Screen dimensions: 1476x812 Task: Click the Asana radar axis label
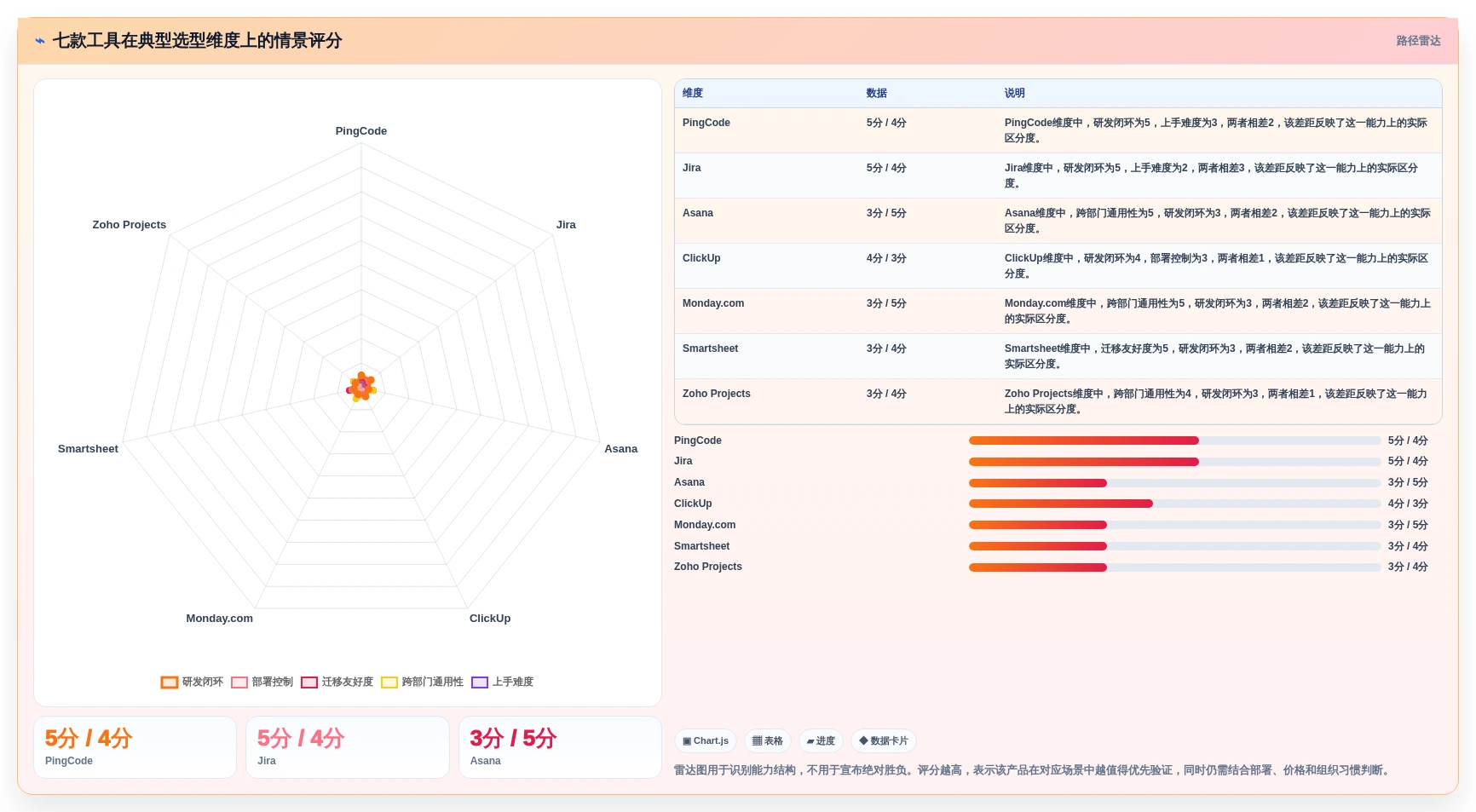[621, 449]
